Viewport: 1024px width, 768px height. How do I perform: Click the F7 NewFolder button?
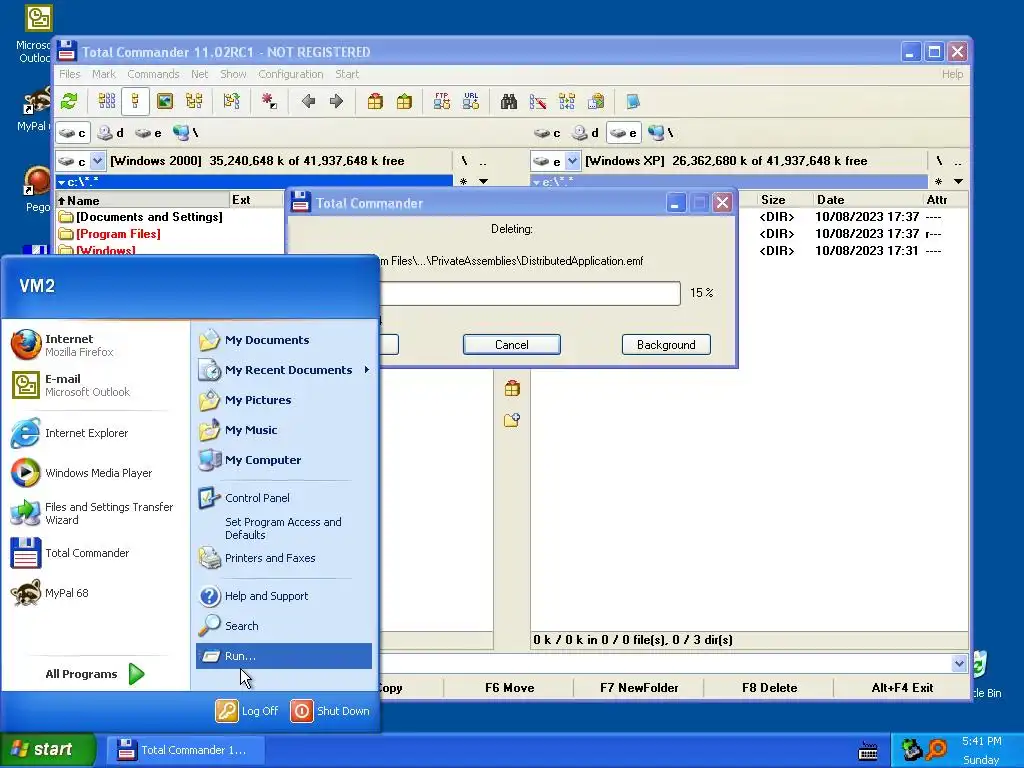pyautogui.click(x=639, y=688)
